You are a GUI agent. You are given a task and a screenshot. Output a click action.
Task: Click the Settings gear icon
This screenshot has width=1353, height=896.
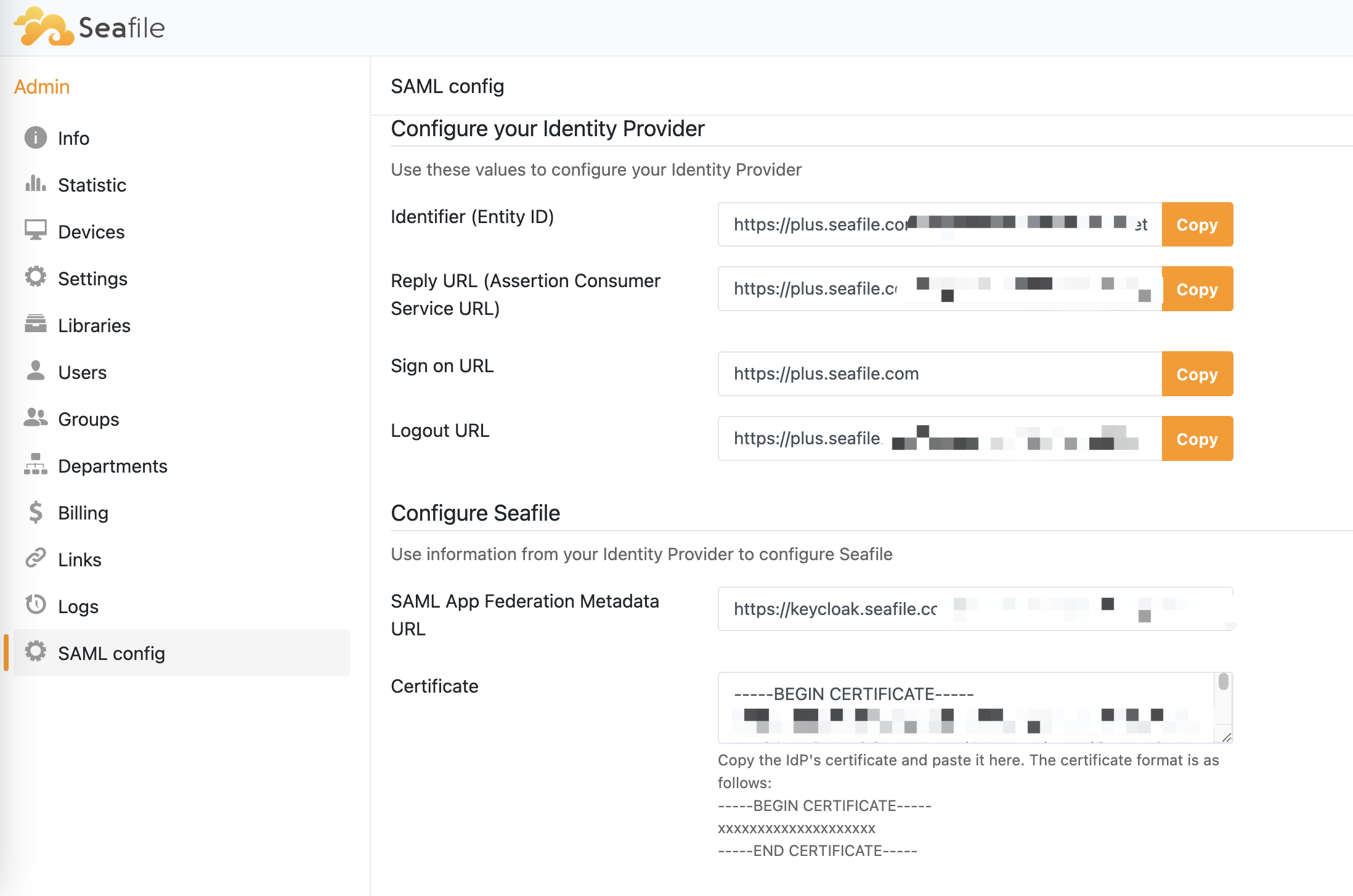[36, 277]
